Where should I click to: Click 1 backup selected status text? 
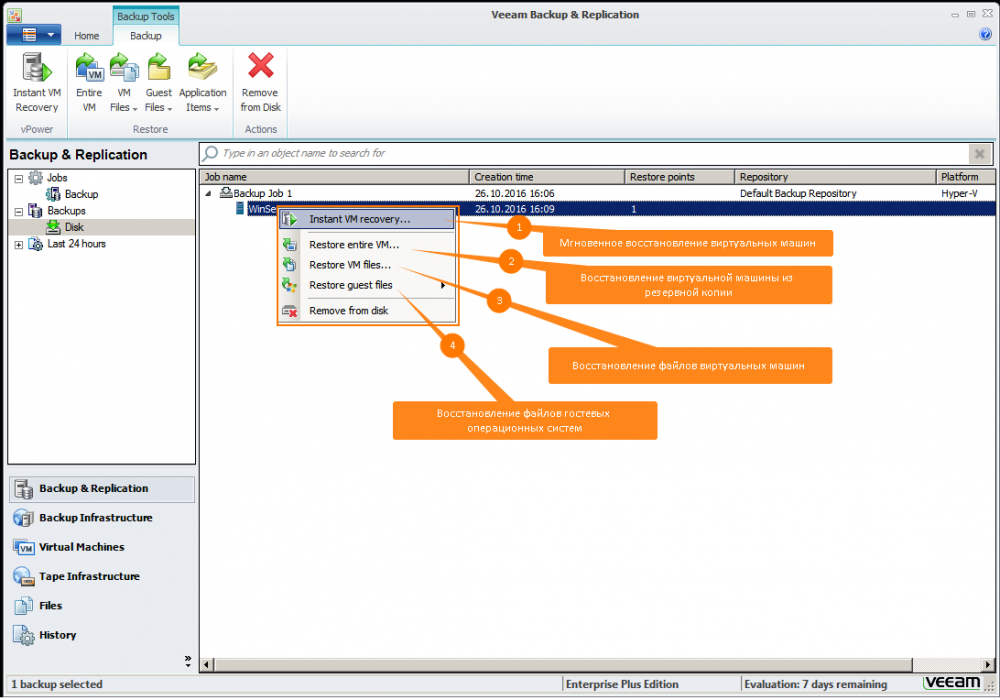[x=57, y=685]
